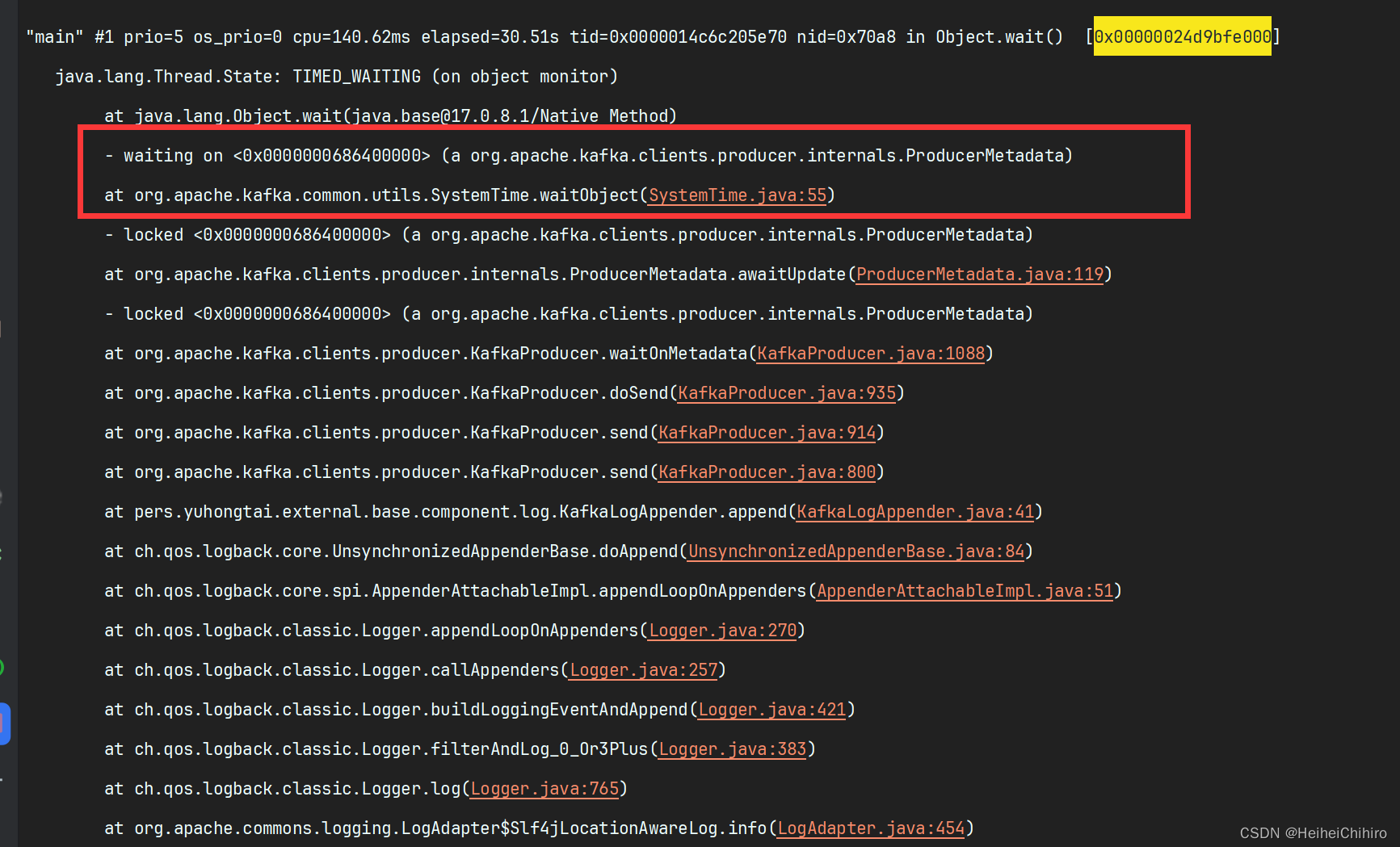Click the prio=5 value
This screenshot has width=1400, height=847.
(153, 37)
